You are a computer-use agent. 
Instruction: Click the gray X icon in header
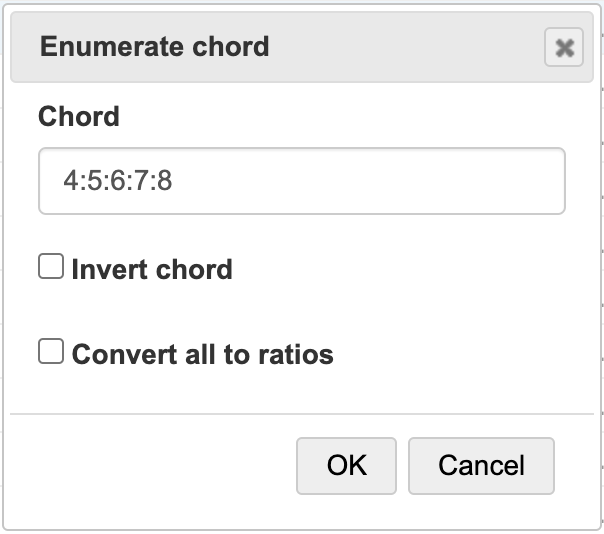[x=564, y=47]
